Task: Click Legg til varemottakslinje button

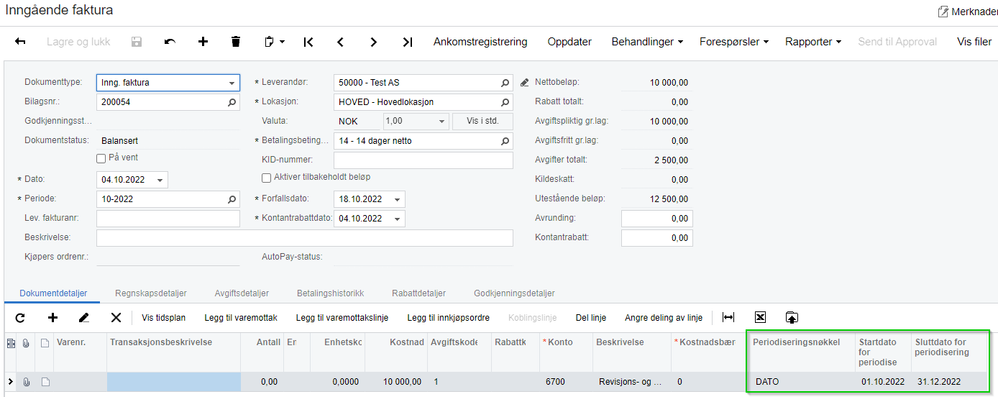Action: [342, 317]
